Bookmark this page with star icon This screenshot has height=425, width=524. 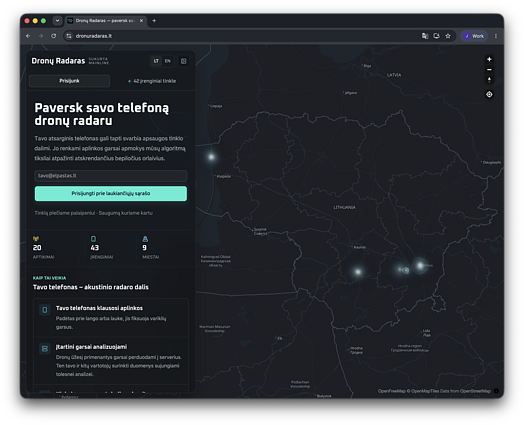[448, 36]
